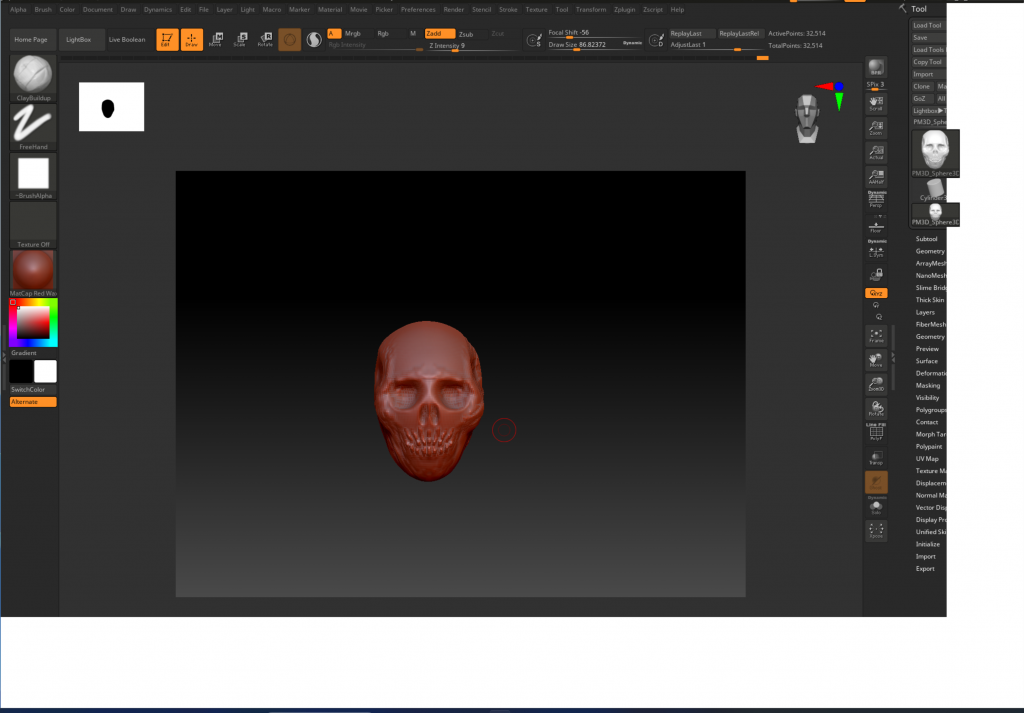Click the Load Tool button
Viewport: 1024px width, 713px height.
pyautogui.click(x=927, y=25)
